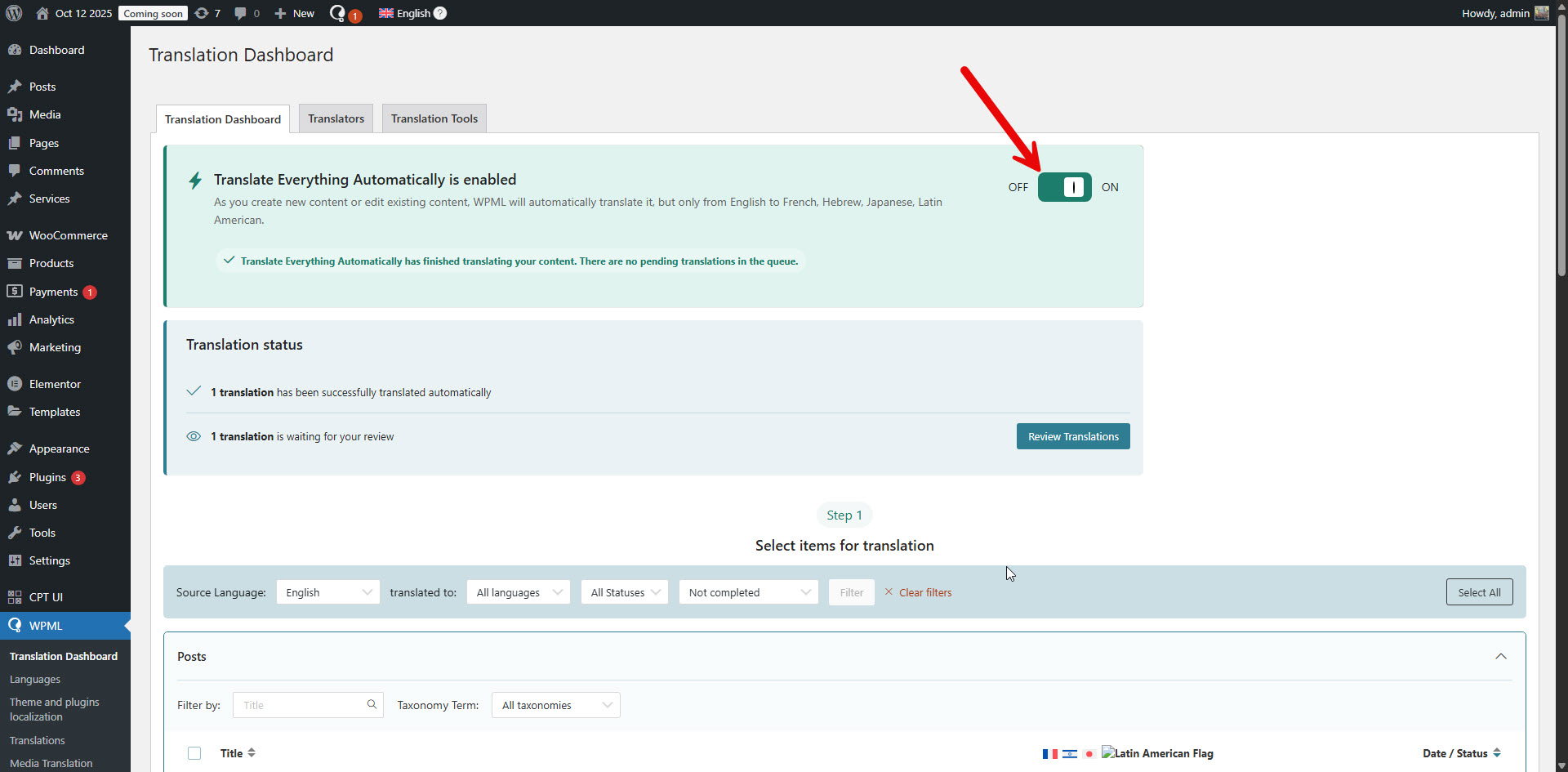Click the Media library icon
This screenshot has width=1568, height=772.
[x=15, y=114]
